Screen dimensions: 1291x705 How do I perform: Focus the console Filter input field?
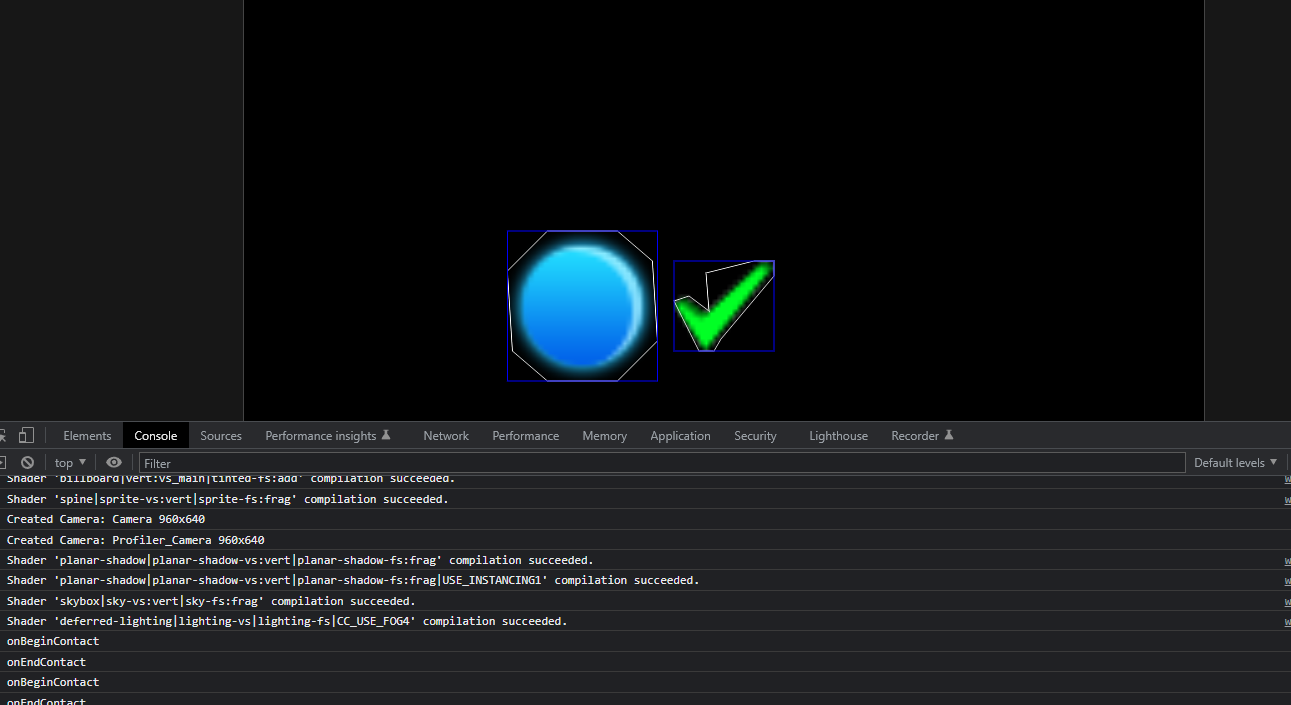click(660, 463)
